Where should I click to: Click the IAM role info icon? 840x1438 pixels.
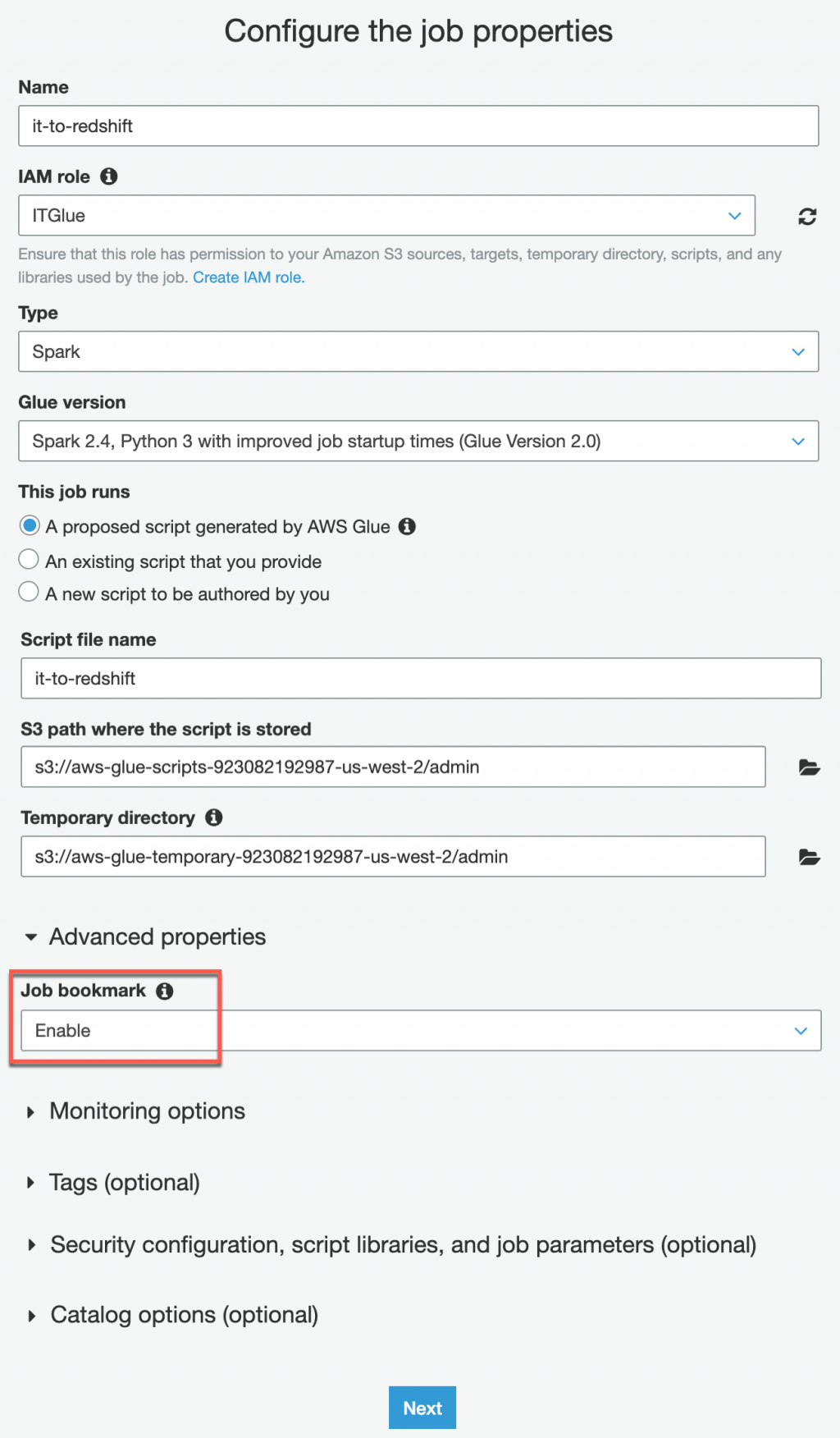tap(109, 176)
